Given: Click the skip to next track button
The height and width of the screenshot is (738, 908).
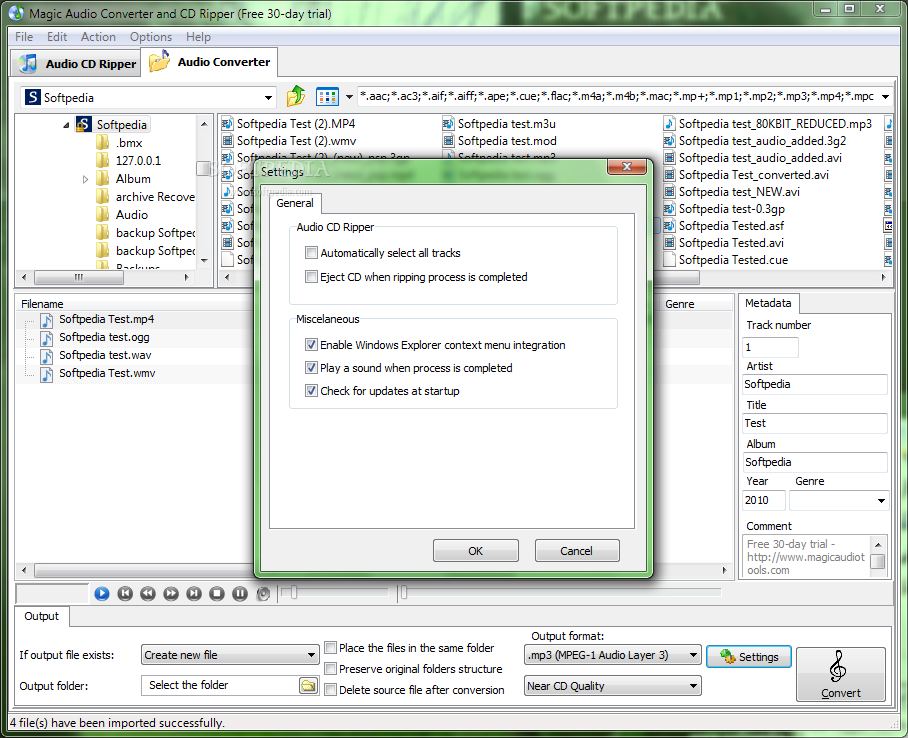Looking at the screenshot, I should coord(194,594).
